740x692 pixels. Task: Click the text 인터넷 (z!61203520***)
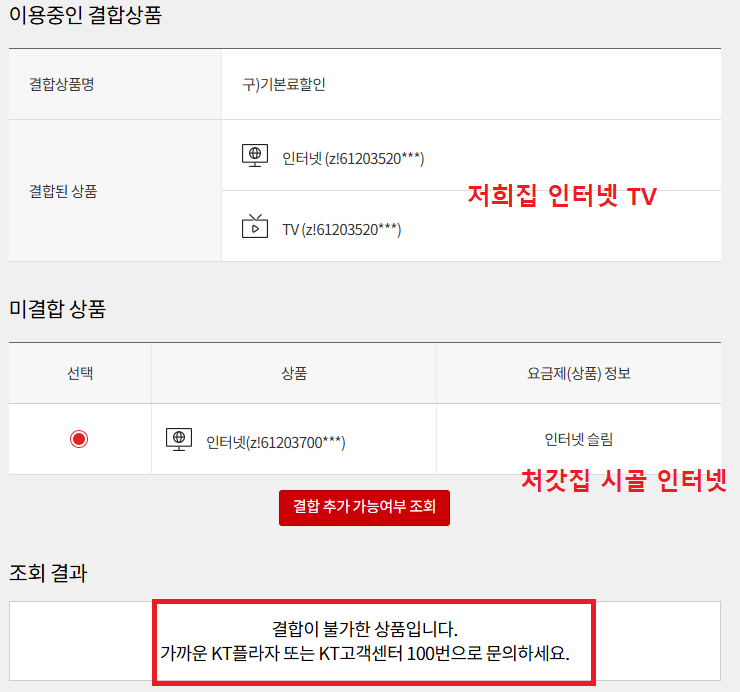pos(353,159)
